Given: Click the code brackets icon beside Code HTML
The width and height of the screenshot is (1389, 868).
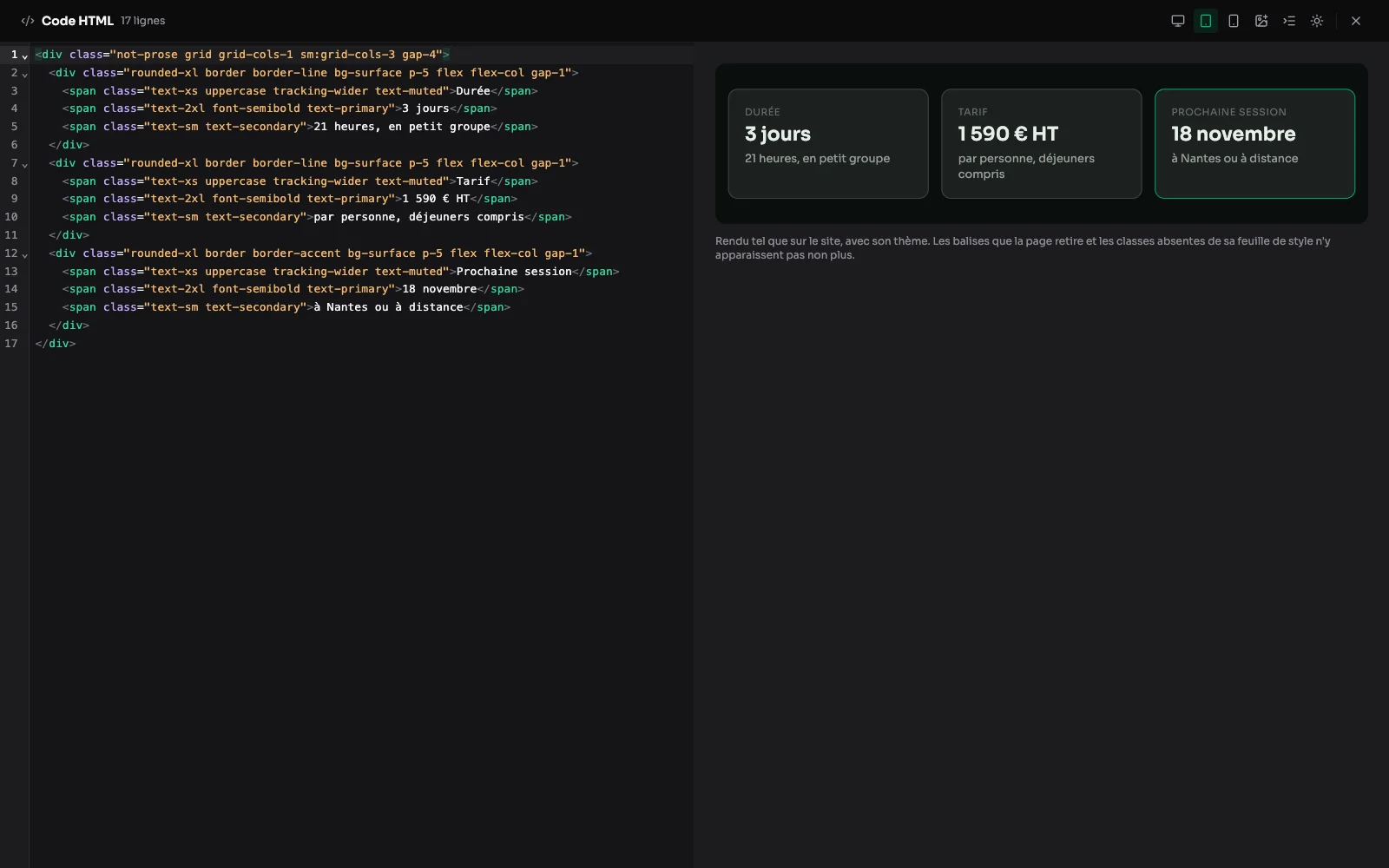Looking at the screenshot, I should pyautogui.click(x=28, y=21).
